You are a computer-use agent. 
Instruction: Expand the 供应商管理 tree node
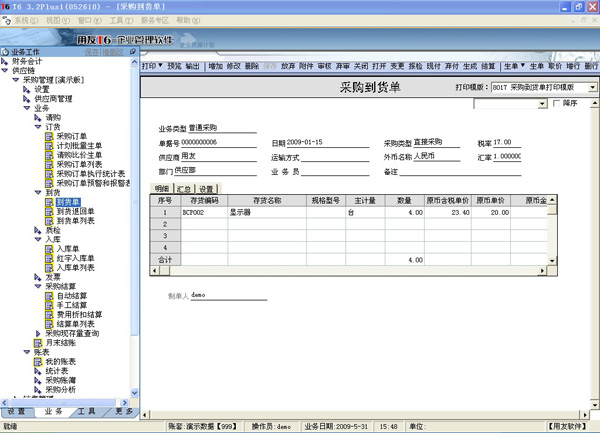(26, 99)
